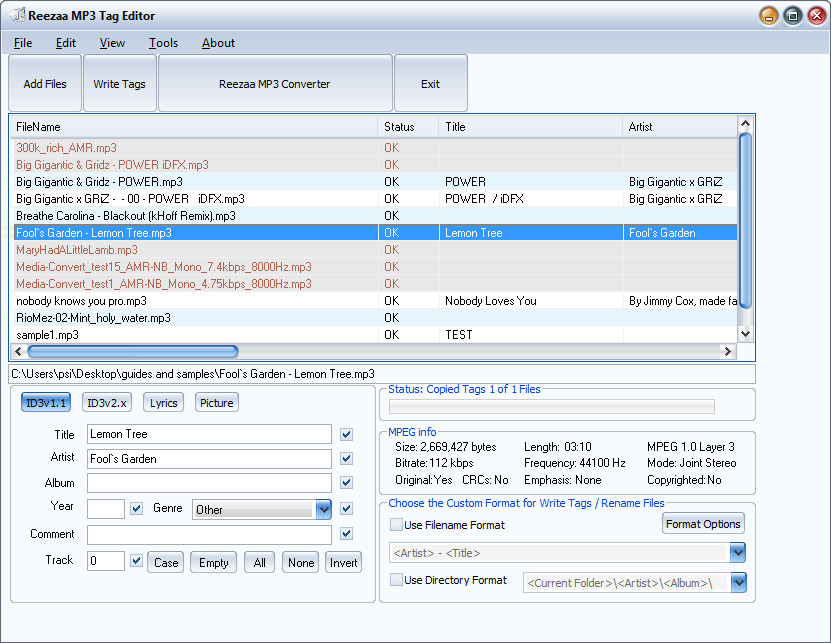
Task: Open the Picture tab
Action: pyautogui.click(x=216, y=403)
